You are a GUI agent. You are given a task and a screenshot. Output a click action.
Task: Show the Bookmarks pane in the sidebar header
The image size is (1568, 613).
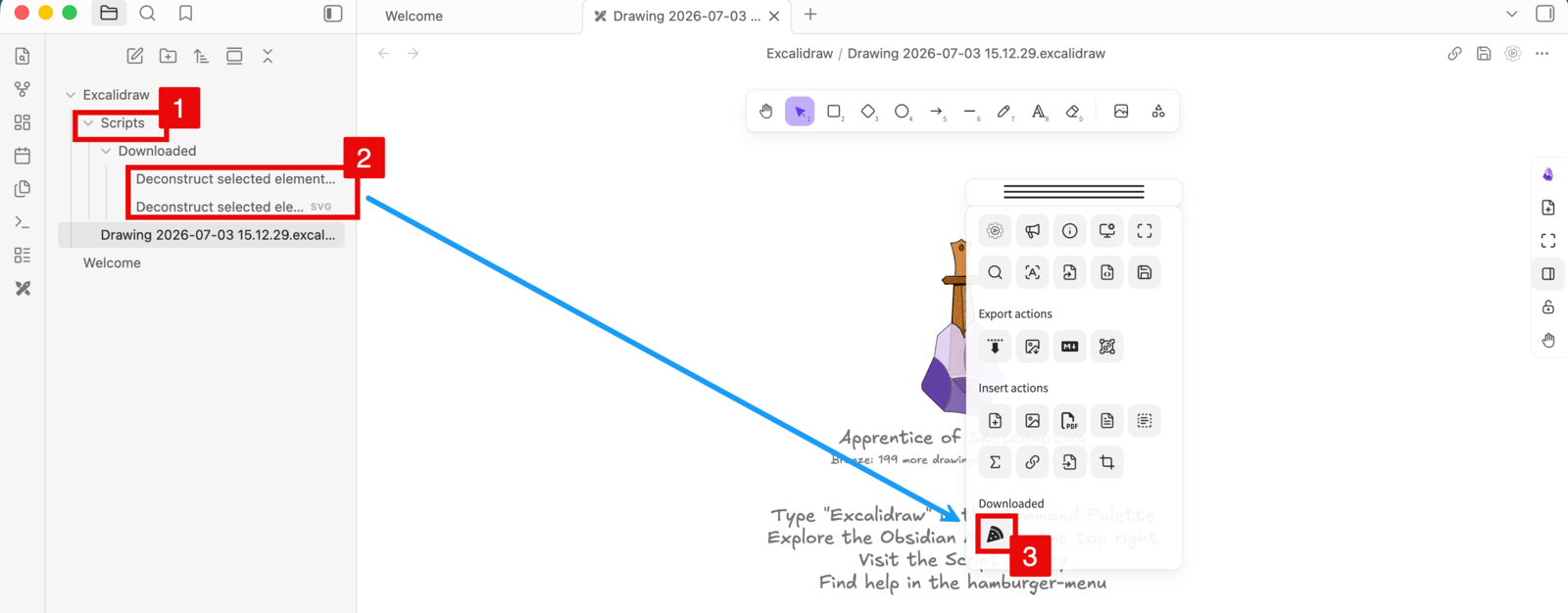[x=185, y=14]
